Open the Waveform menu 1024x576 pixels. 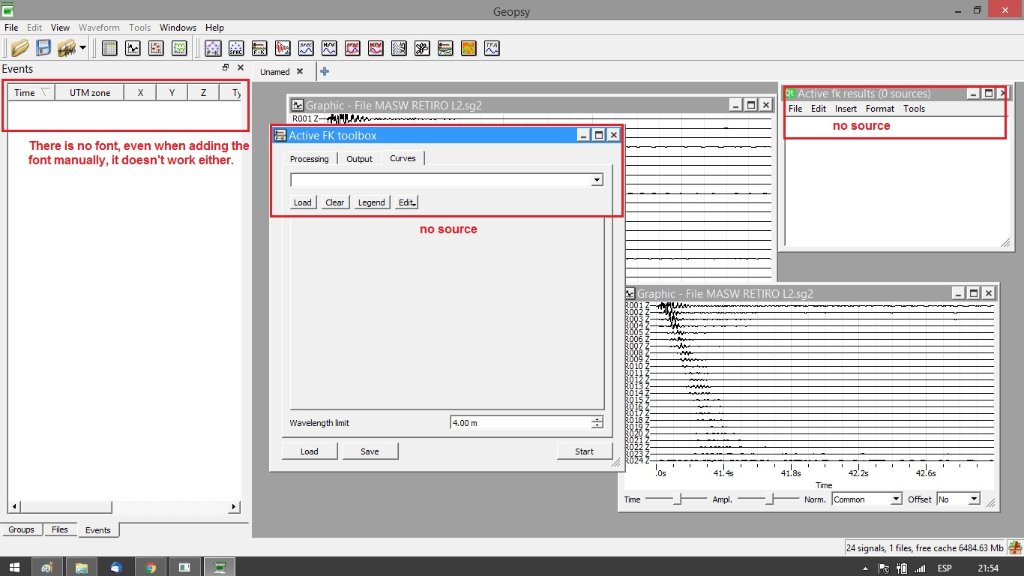click(98, 28)
